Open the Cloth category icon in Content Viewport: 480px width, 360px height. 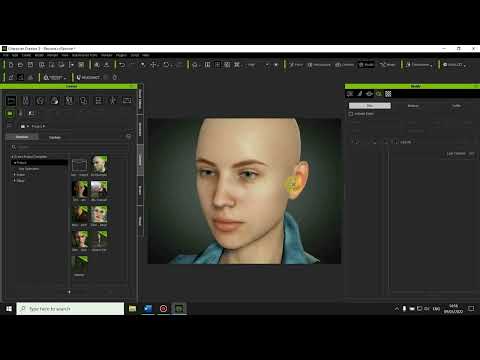[69, 100]
